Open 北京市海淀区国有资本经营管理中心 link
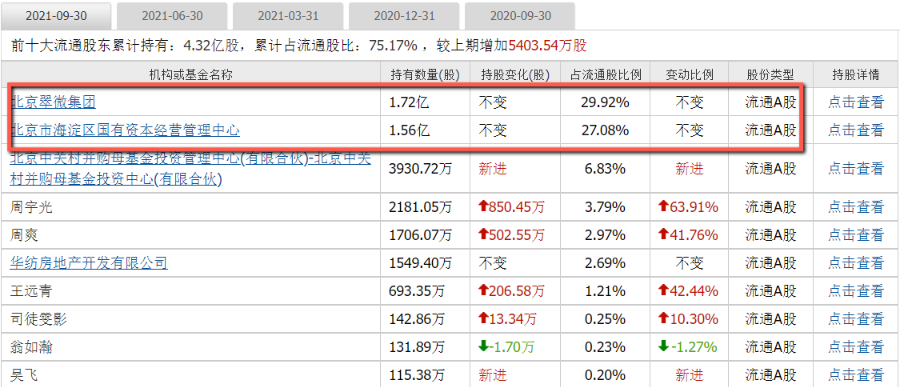 pyautogui.click(x=125, y=131)
